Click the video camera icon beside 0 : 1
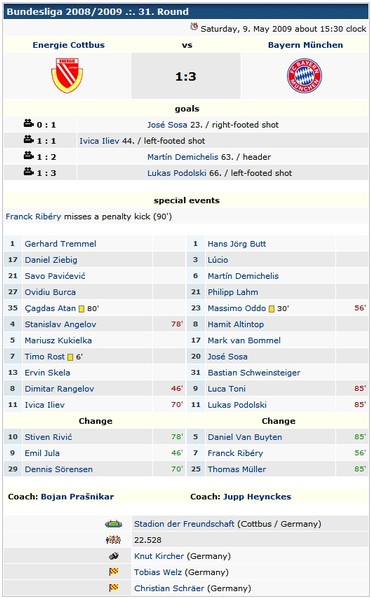 pos(29,124)
